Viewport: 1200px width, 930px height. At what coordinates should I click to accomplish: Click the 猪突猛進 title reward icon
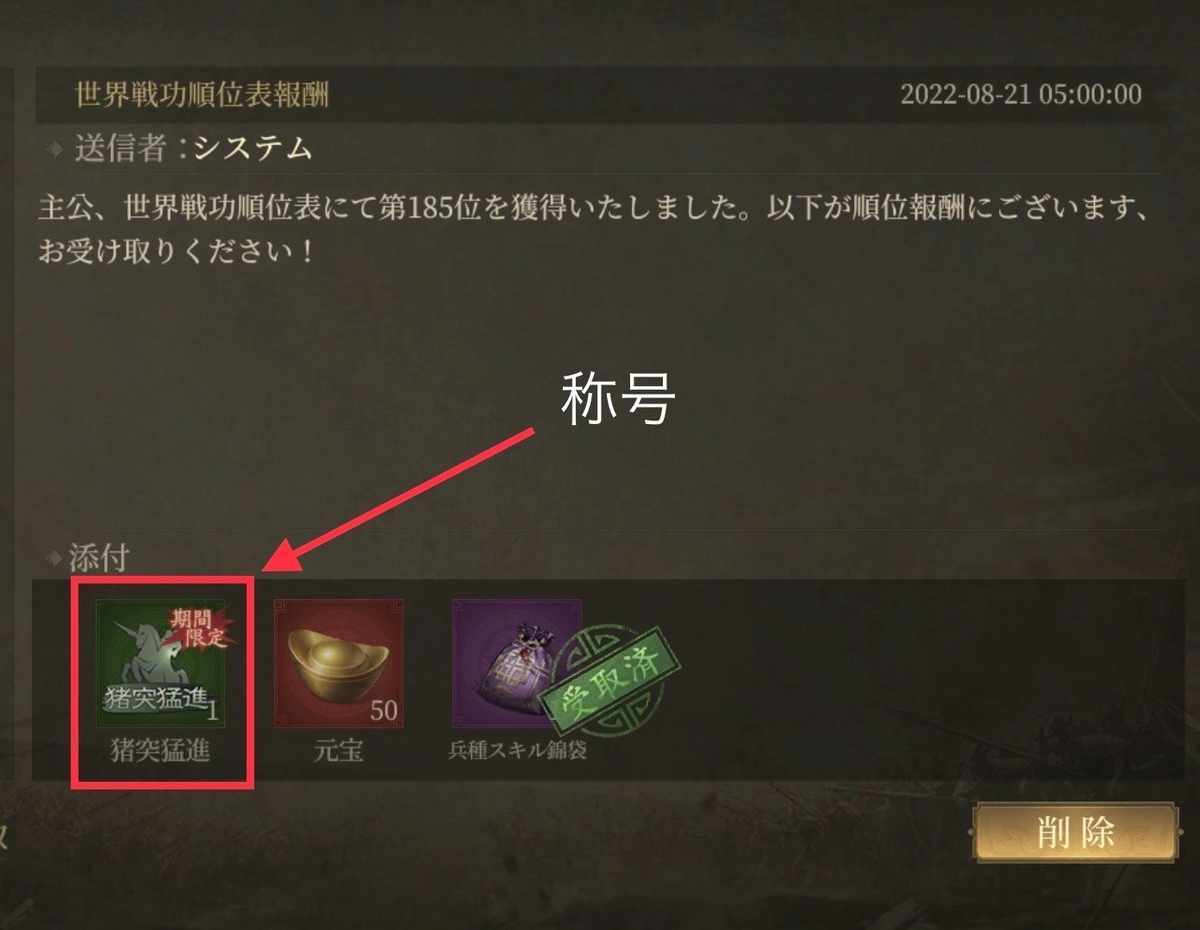click(160, 664)
